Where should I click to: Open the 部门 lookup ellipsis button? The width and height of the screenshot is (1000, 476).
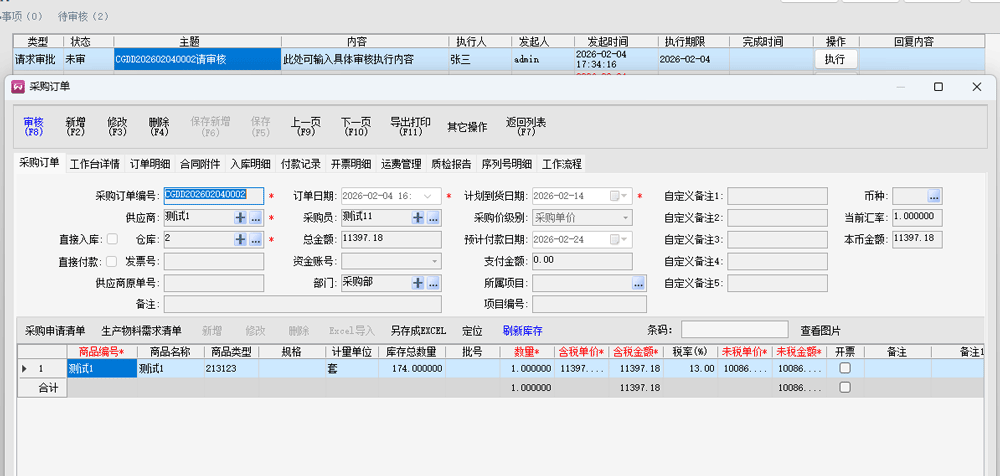point(433,283)
